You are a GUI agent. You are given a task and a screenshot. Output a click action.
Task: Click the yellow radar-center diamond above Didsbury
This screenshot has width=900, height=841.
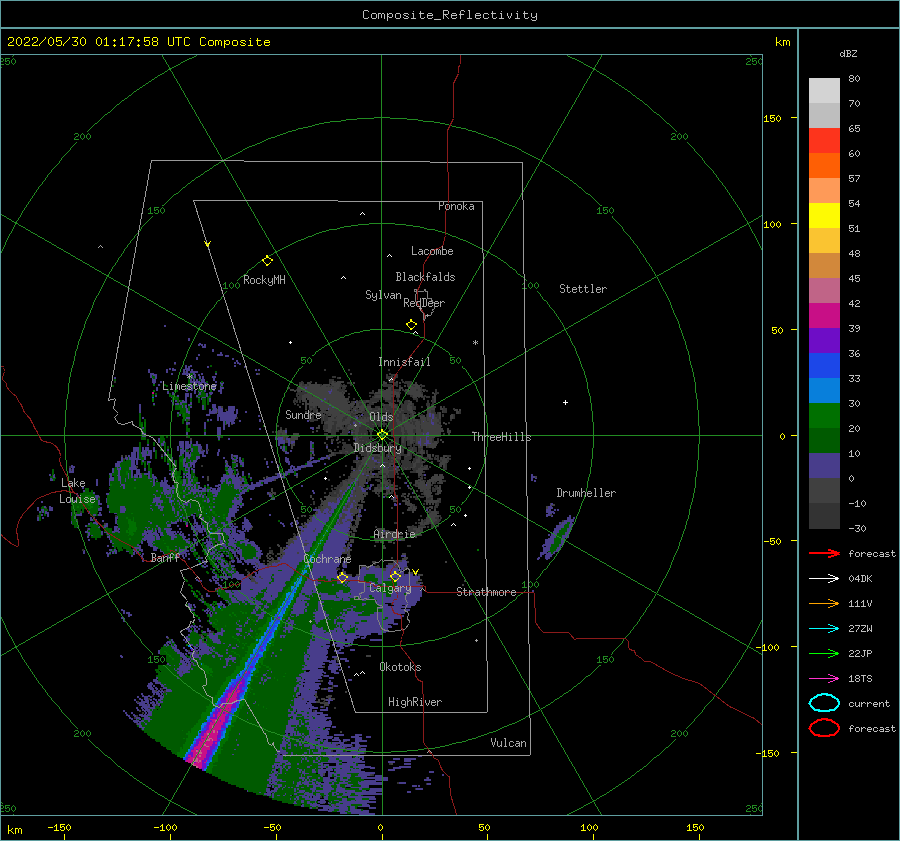click(382, 435)
